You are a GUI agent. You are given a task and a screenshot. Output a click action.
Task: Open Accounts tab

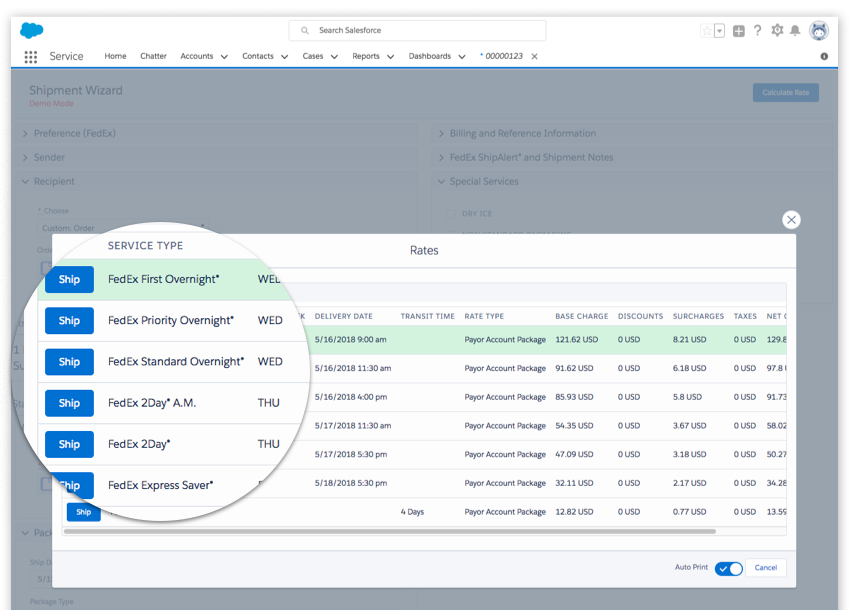[197, 56]
